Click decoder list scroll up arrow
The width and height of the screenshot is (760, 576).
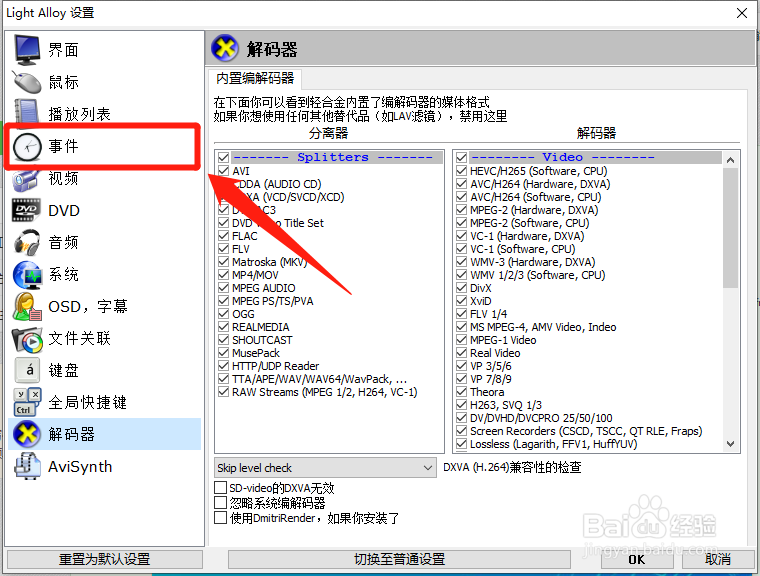730,160
